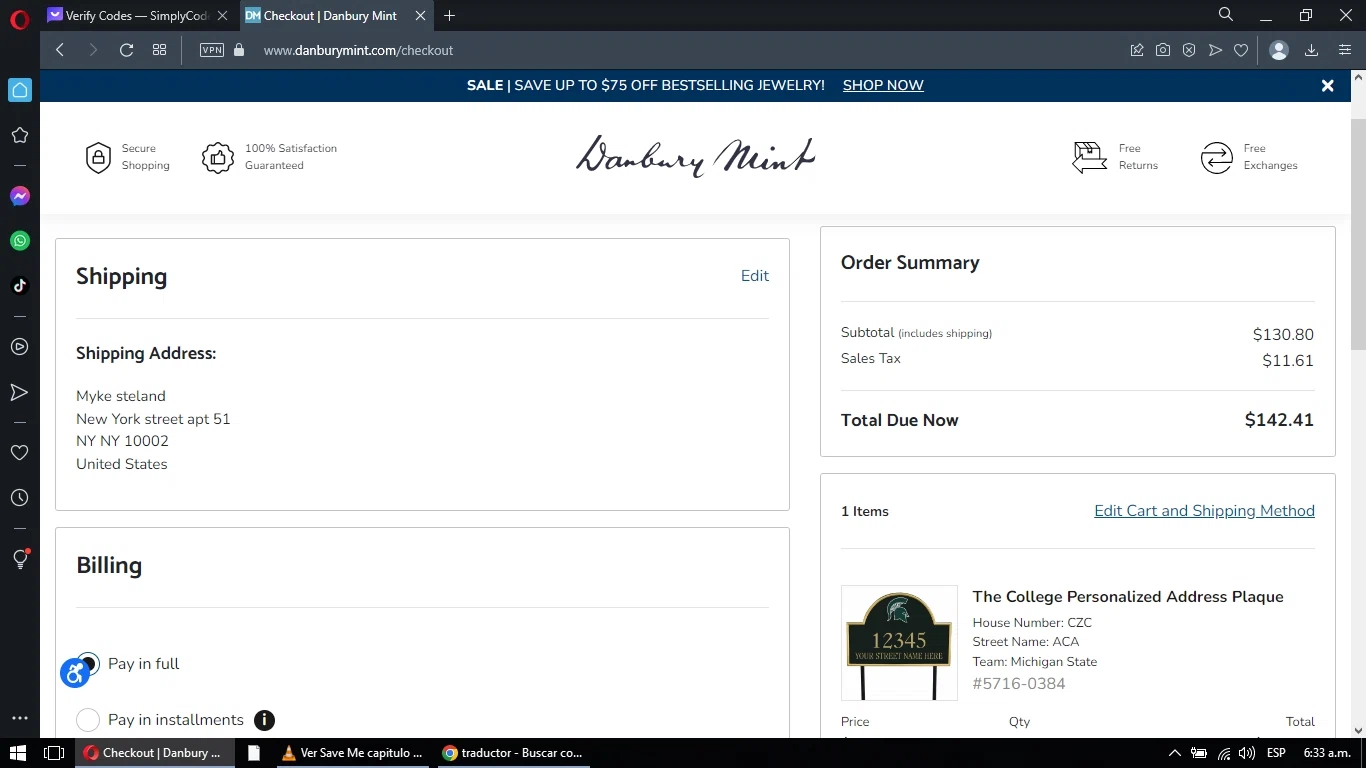Edit the shipping address
Screen dimensions: 1366x768
755,276
